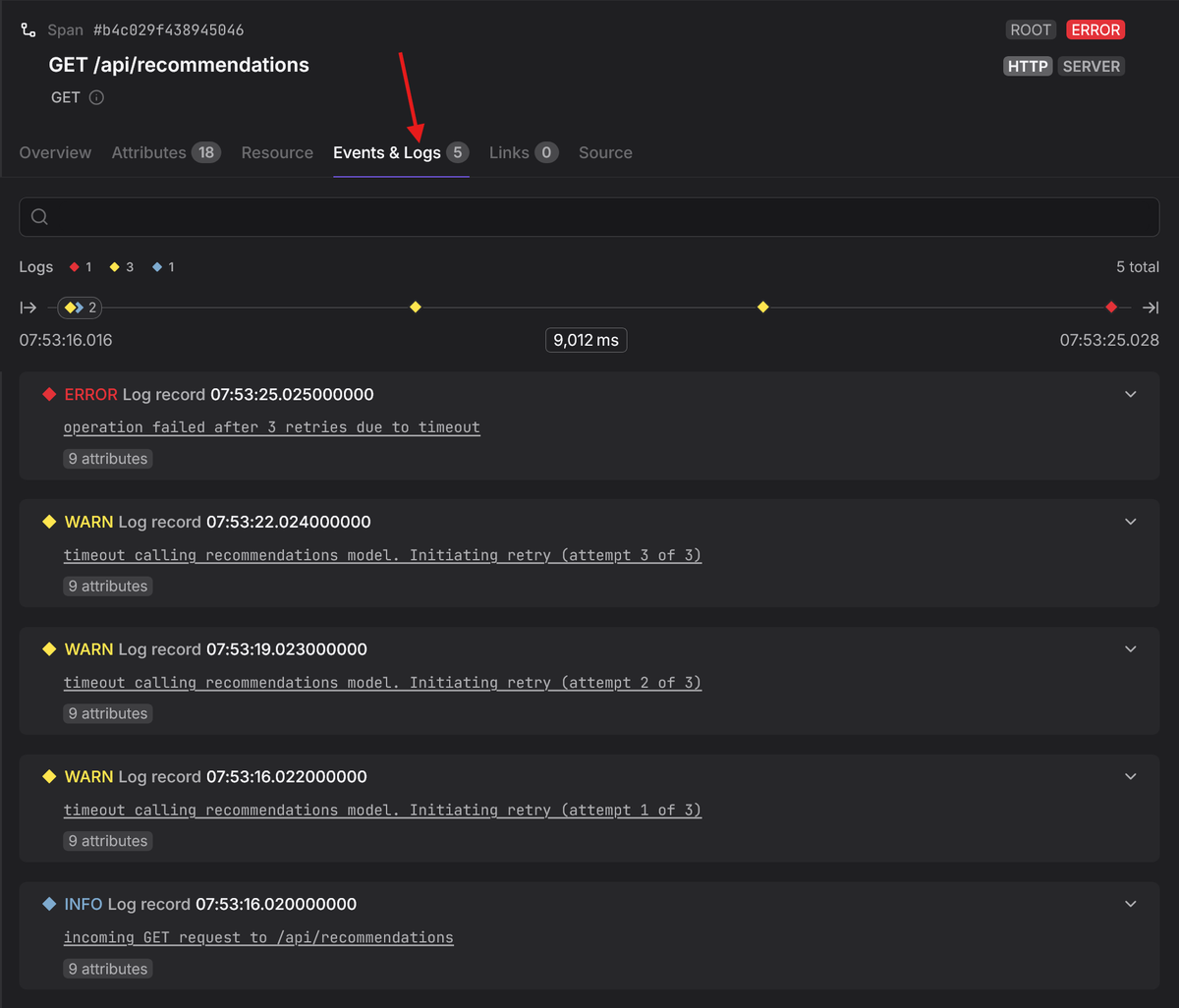
Task: Click yellow diamond of 07:53:16.022 WARN record
Action: [x=49, y=776]
